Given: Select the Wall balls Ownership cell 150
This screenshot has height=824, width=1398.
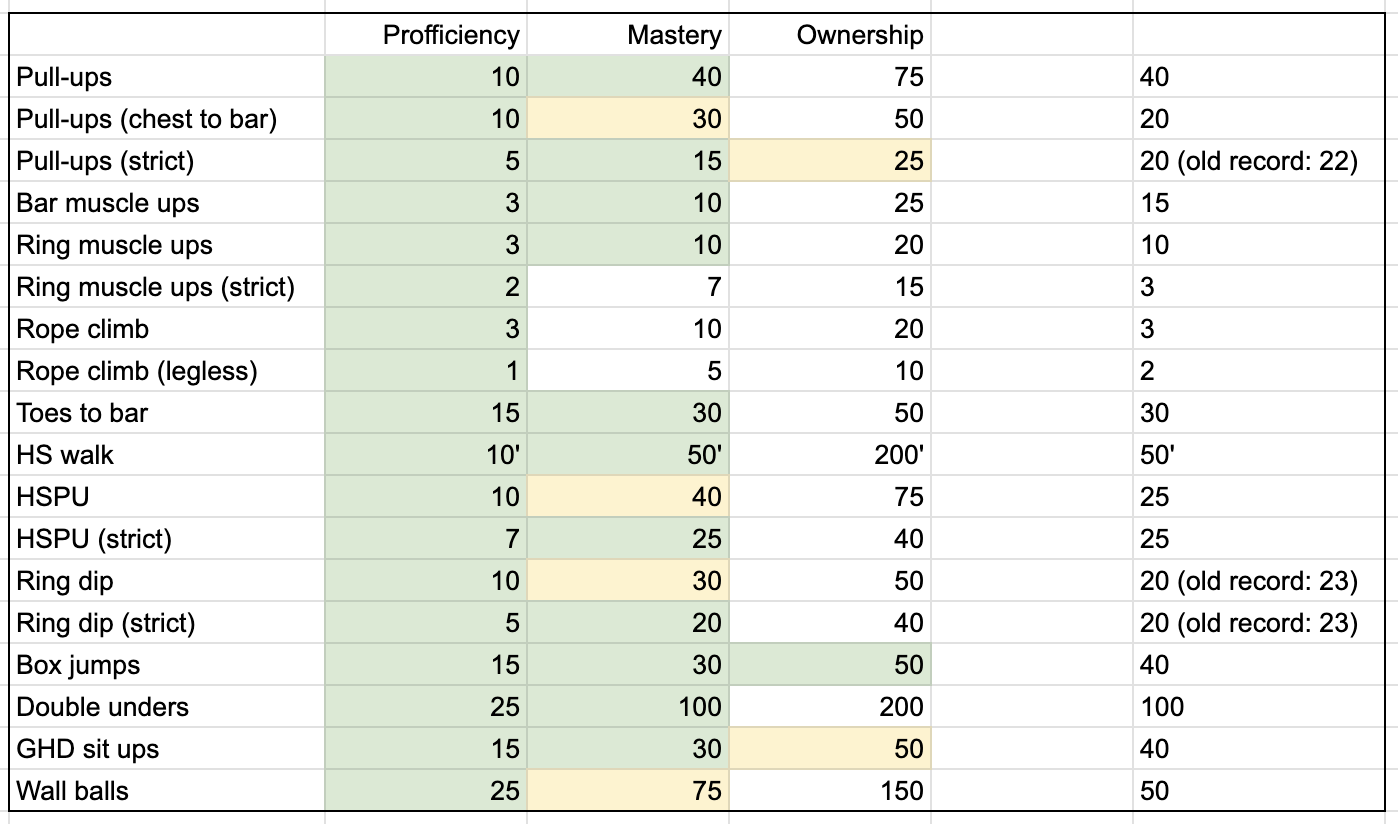Looking at the screenshot, I should click(902, 791).
